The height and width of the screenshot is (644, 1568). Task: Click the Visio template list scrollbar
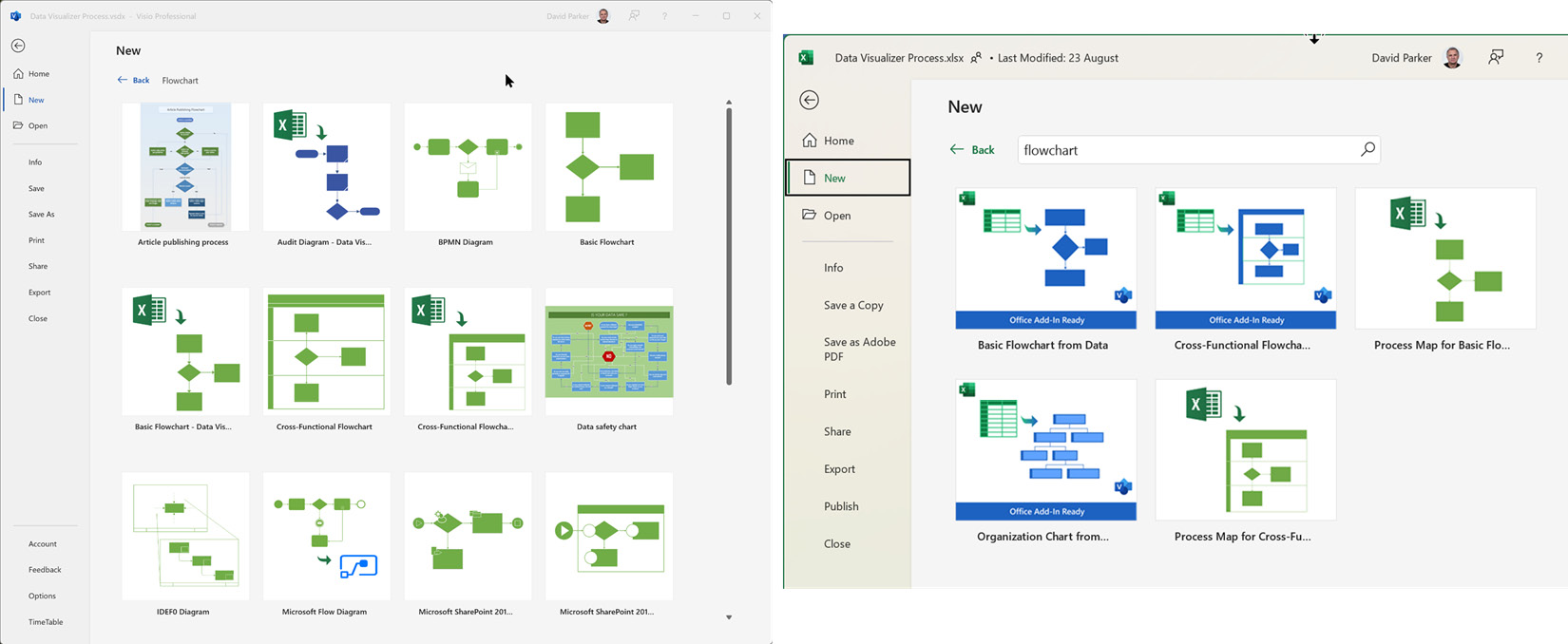(x=729, y=246)
